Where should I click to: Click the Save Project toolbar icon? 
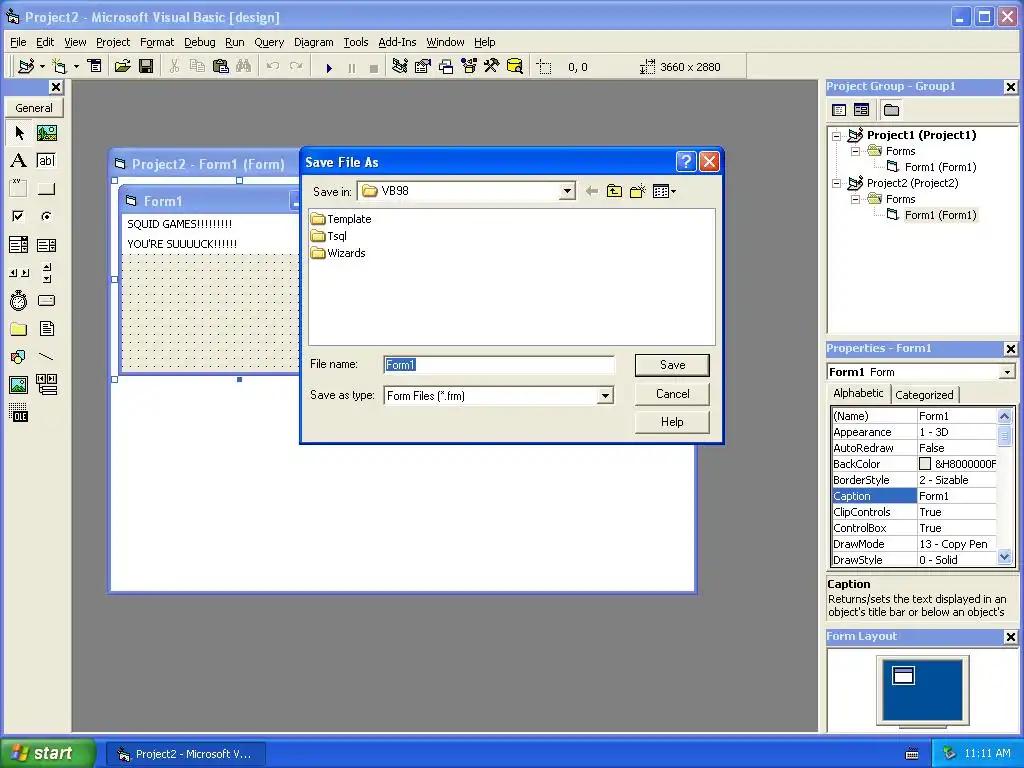pos(146,66)
